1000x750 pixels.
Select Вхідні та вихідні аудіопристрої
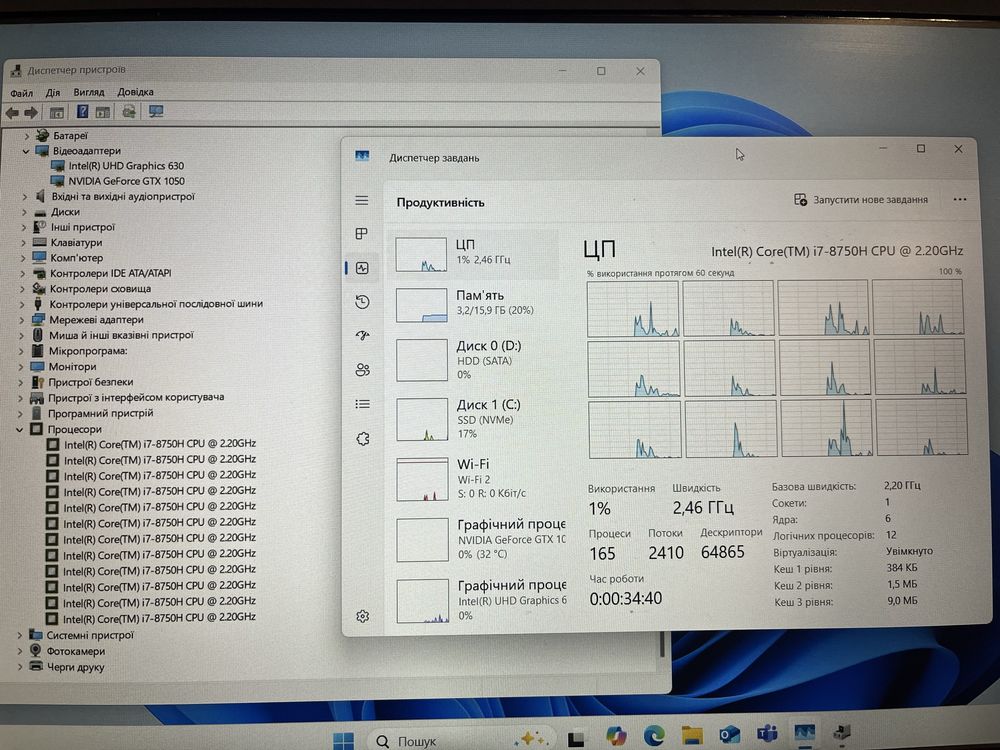[122, 196]
